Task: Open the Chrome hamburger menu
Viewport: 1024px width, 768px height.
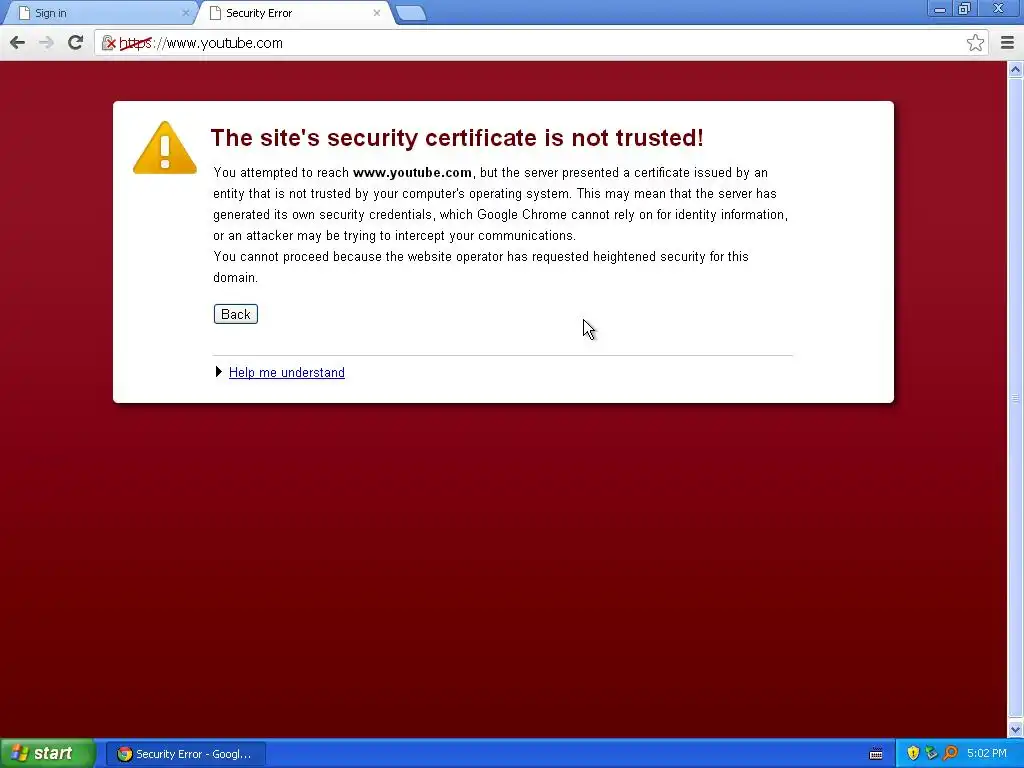Action: pos(1007,43)
